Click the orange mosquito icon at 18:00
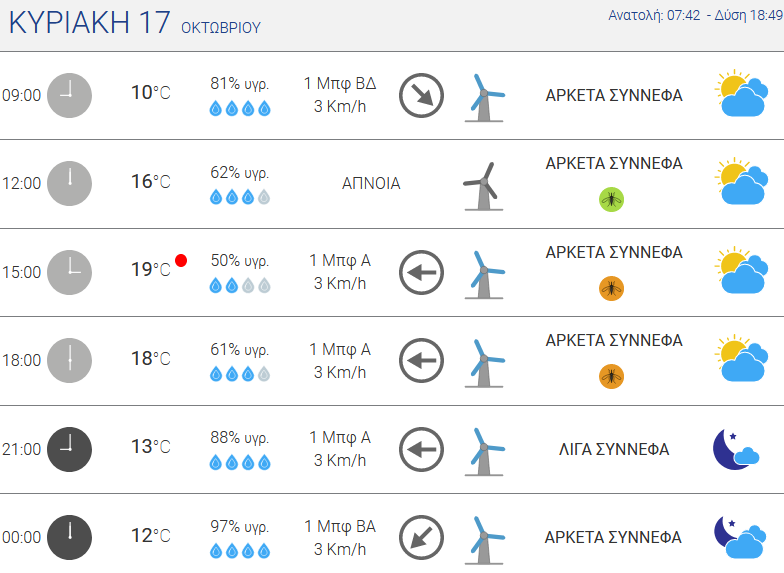 coord(612,376)
